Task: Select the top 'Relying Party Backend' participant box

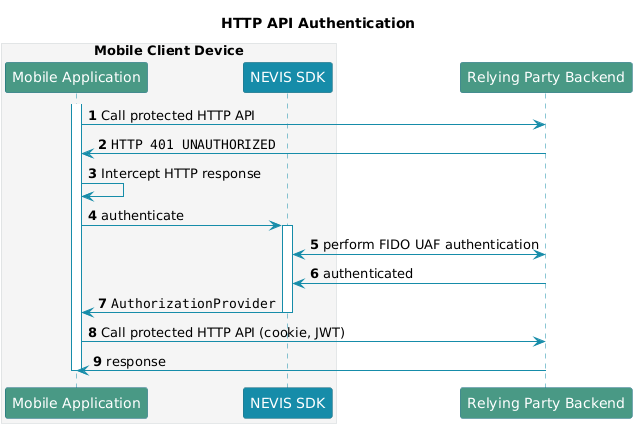Action: 546,78
